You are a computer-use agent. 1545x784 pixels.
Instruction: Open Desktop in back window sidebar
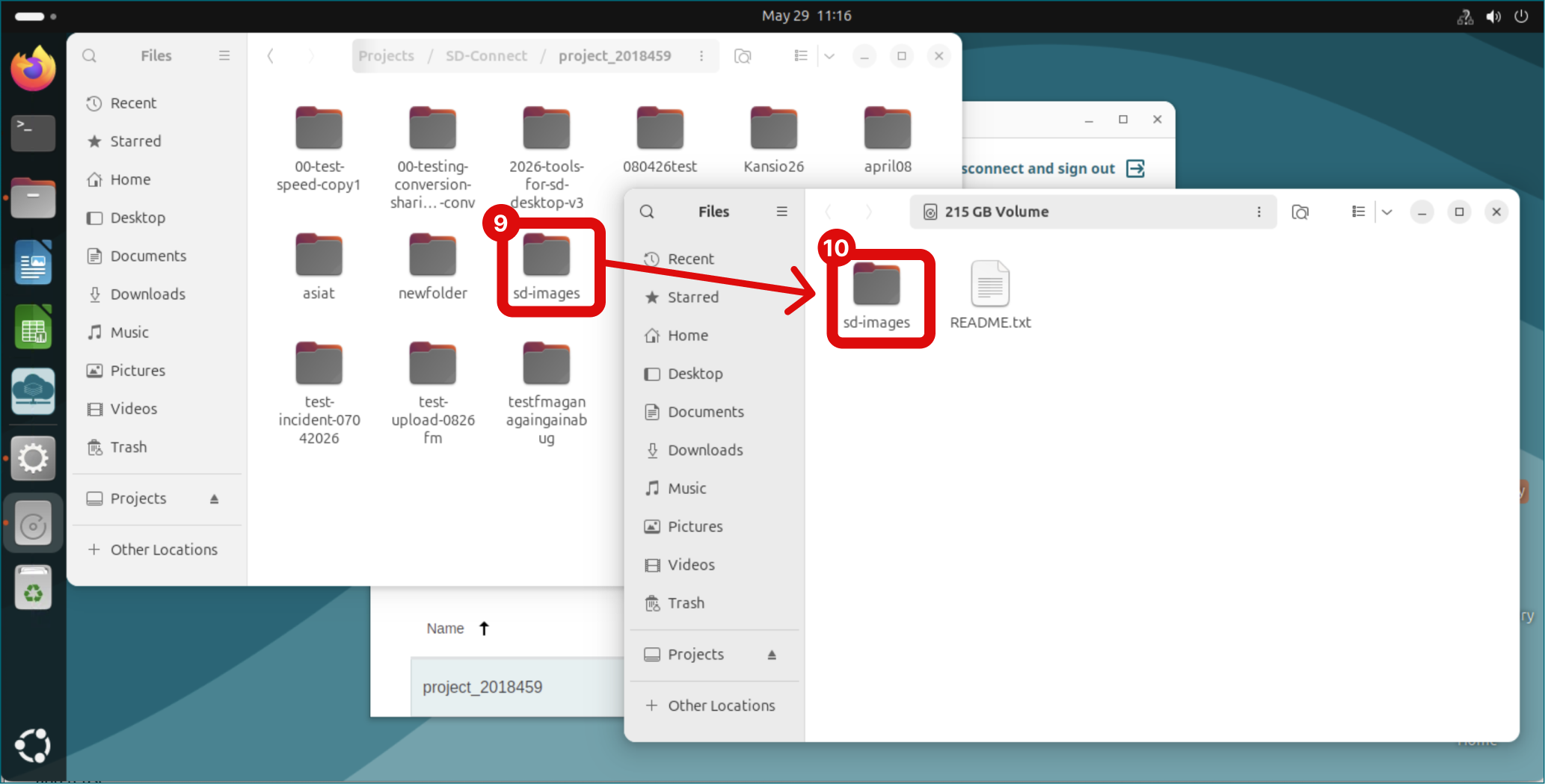(x=157, y=217)
